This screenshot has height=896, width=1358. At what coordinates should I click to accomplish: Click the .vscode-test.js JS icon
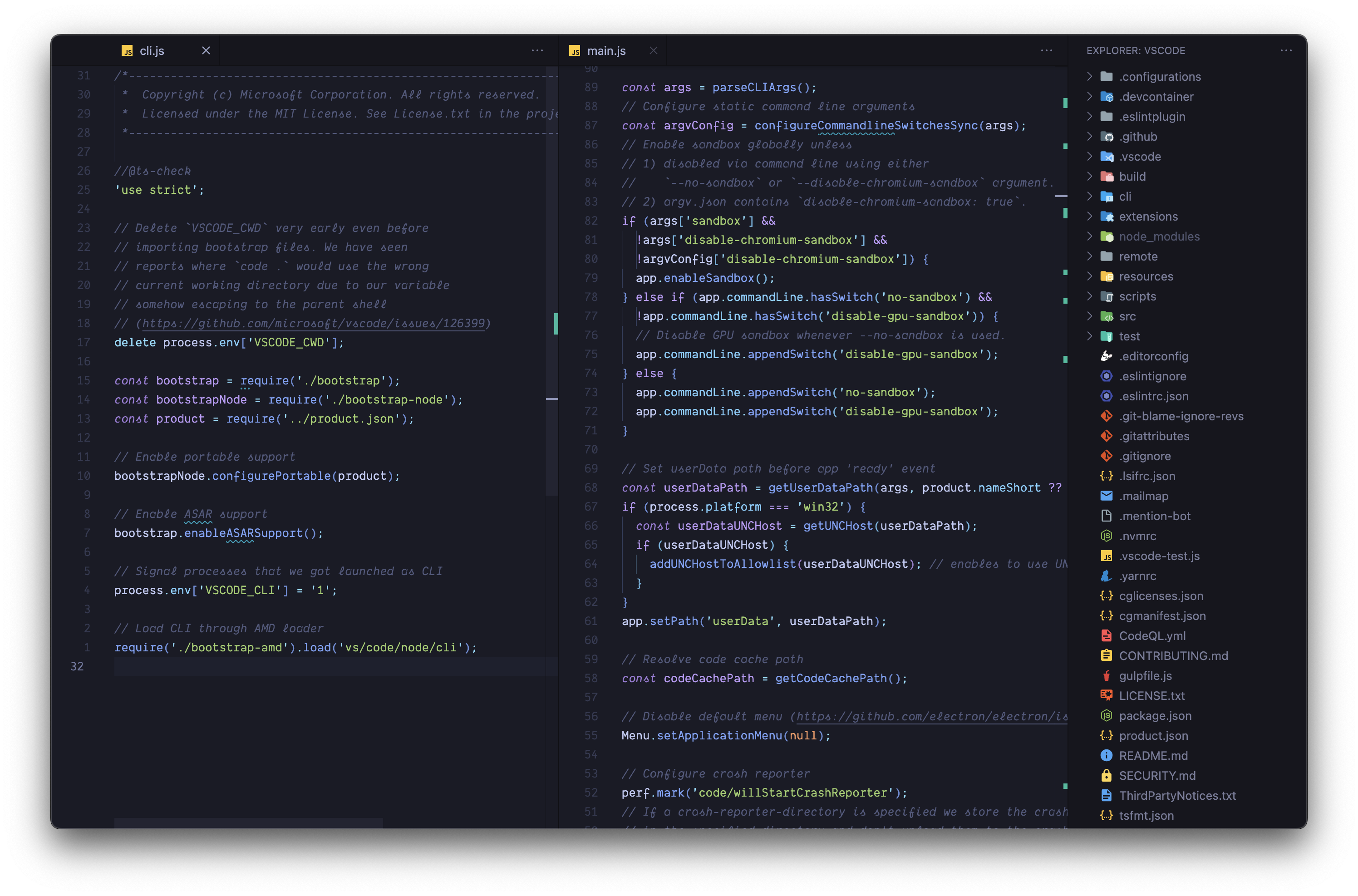click(1106, 556)
